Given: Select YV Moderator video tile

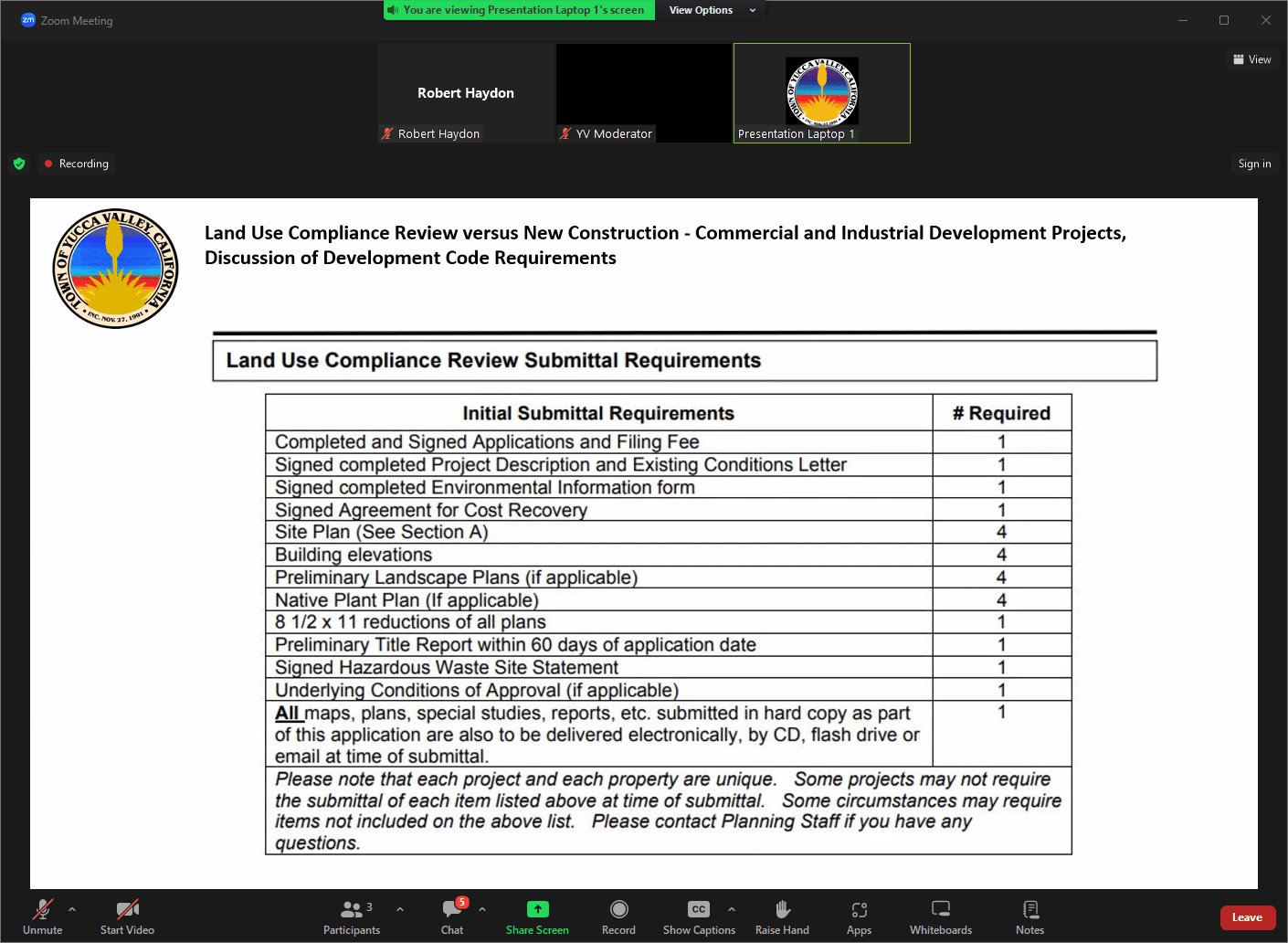Looking at the screenshot, I should (644, 93).
